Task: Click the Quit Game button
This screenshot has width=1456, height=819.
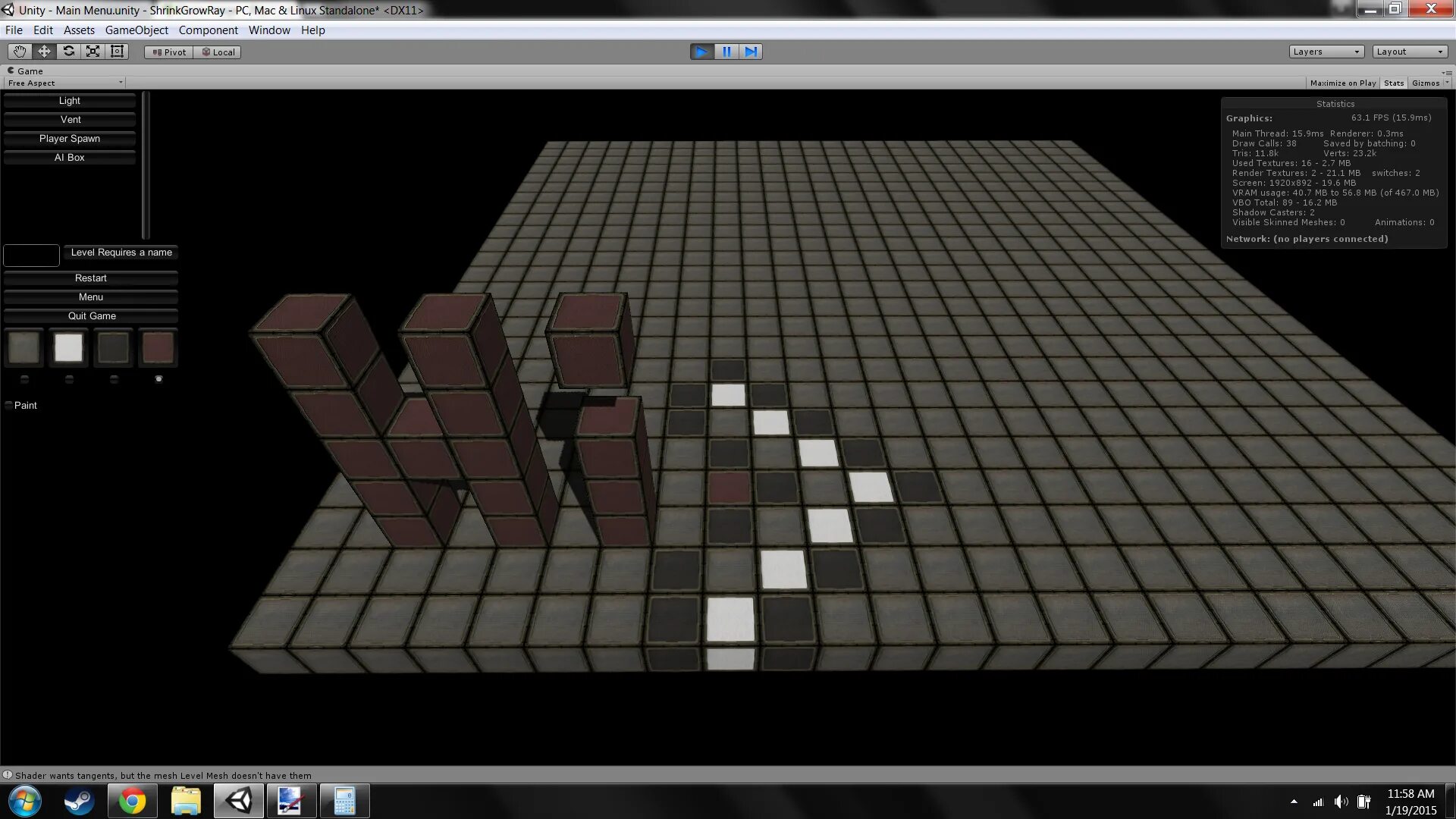Action: pyautogui.click(x=90, y=315)
